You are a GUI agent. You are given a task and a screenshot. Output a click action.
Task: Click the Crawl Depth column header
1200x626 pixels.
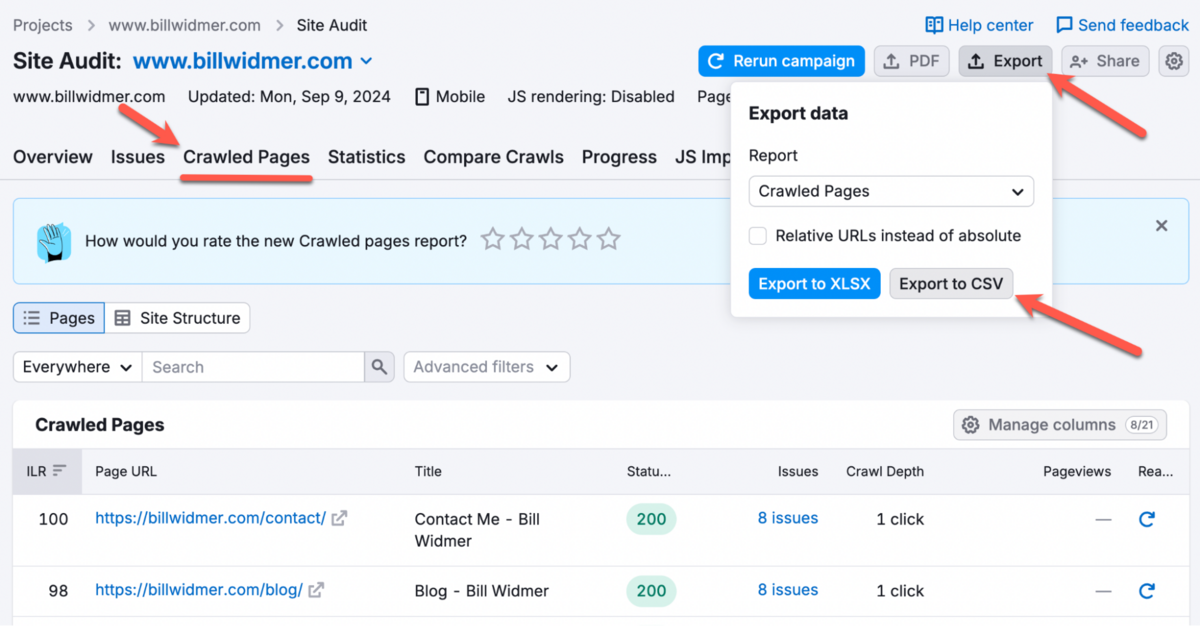coord(885,471)
